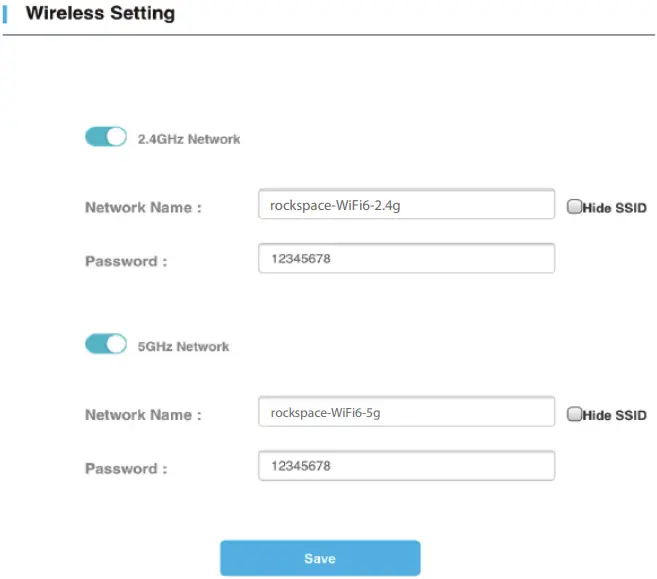This screenshot has width=657, height=579.
Task: Click the Hide SSID label beside 2.4GHz name
Action: tap(614, 208)
